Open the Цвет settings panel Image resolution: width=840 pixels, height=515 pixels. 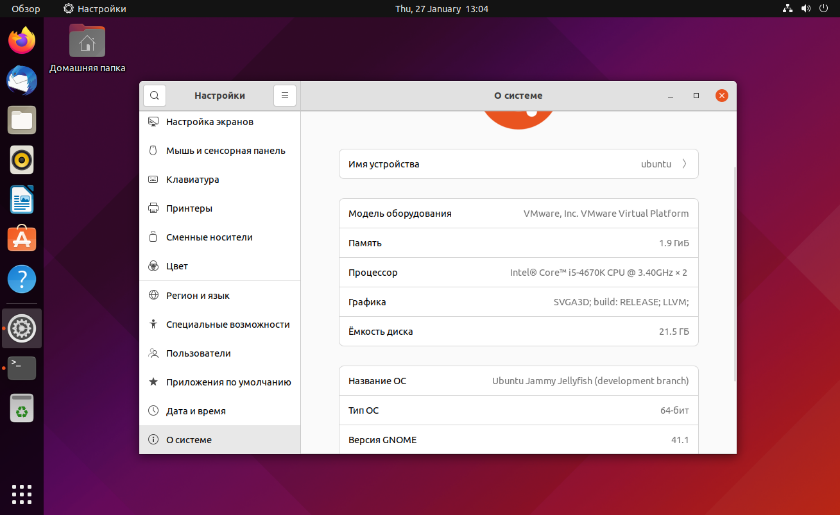coord(220,266)
